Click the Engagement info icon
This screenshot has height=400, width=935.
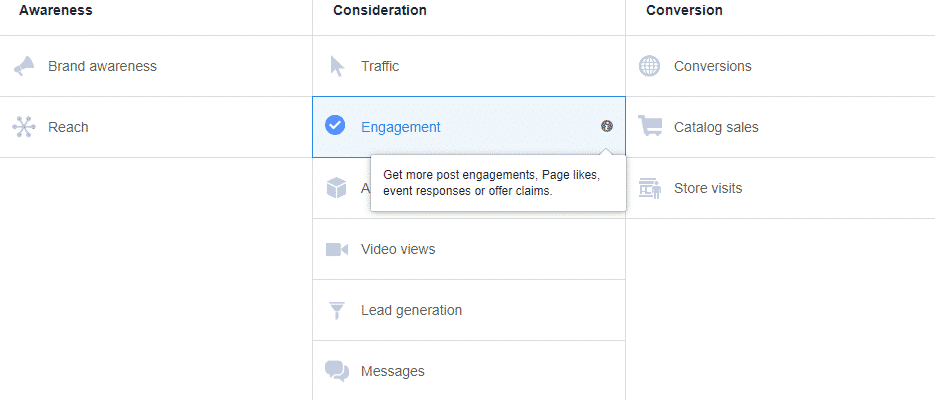607,126
